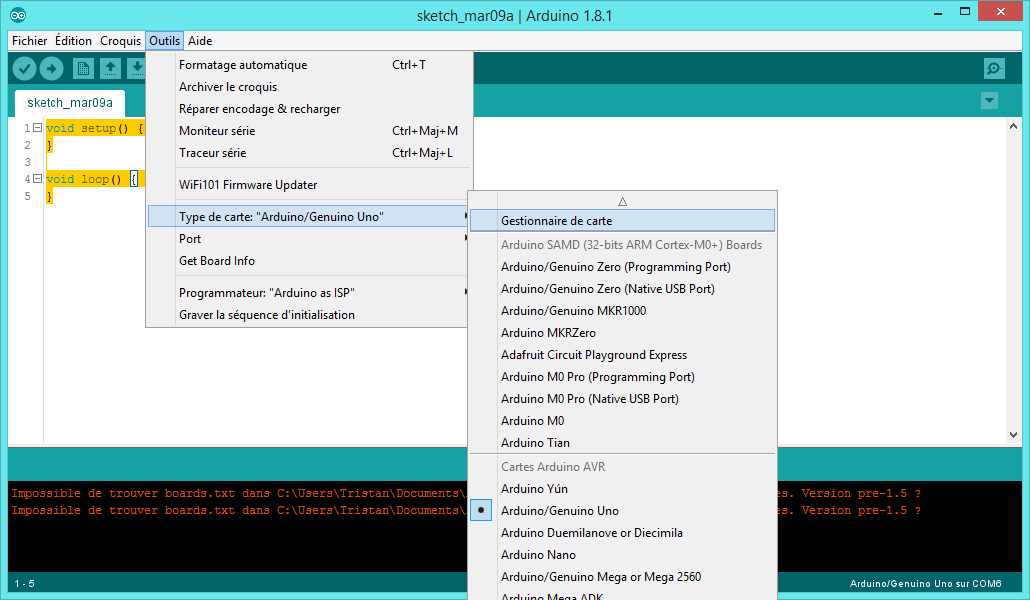Click the Verify sketch checkmark icon

point(24,68)
